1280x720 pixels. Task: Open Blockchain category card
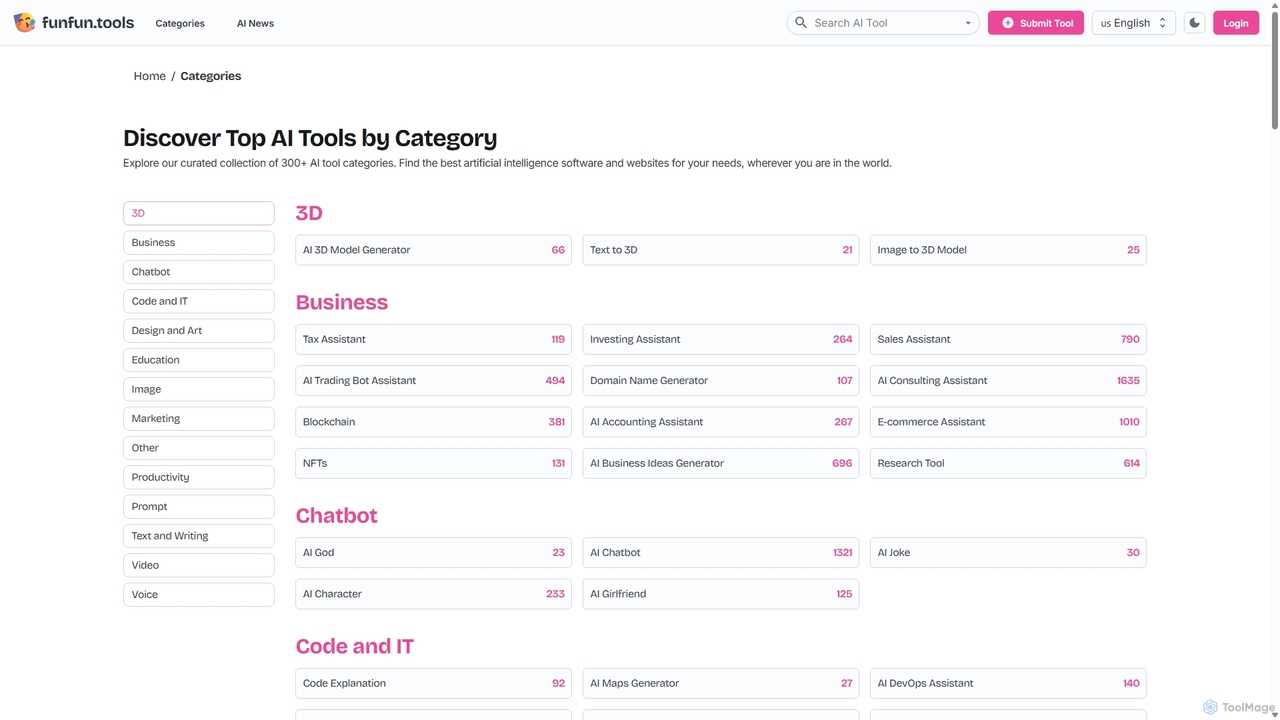433,422
